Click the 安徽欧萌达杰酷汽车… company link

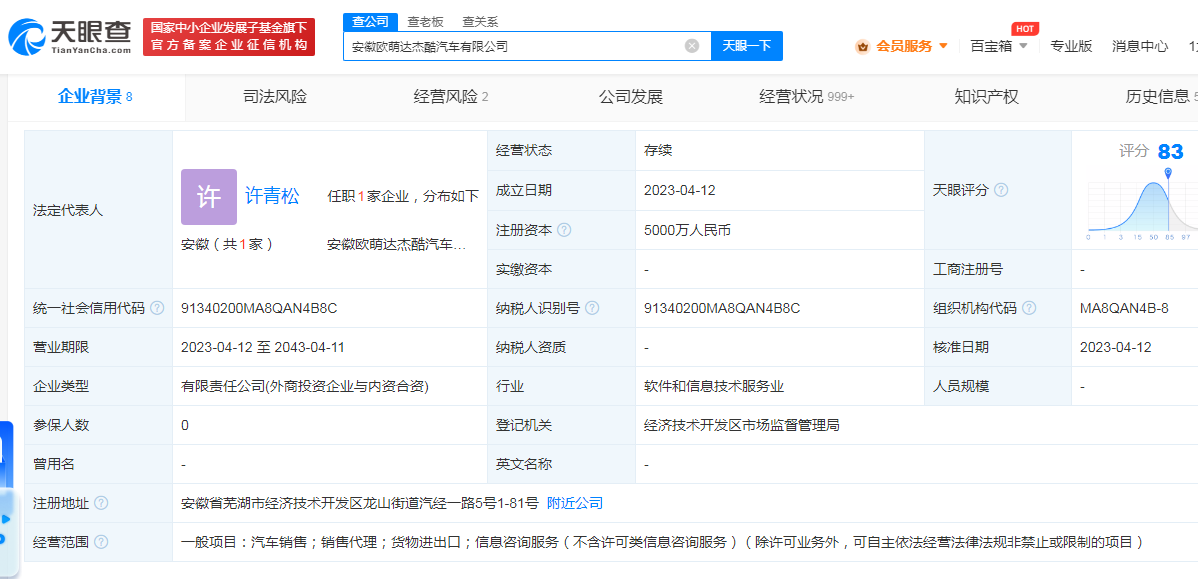tap(397, 244)
